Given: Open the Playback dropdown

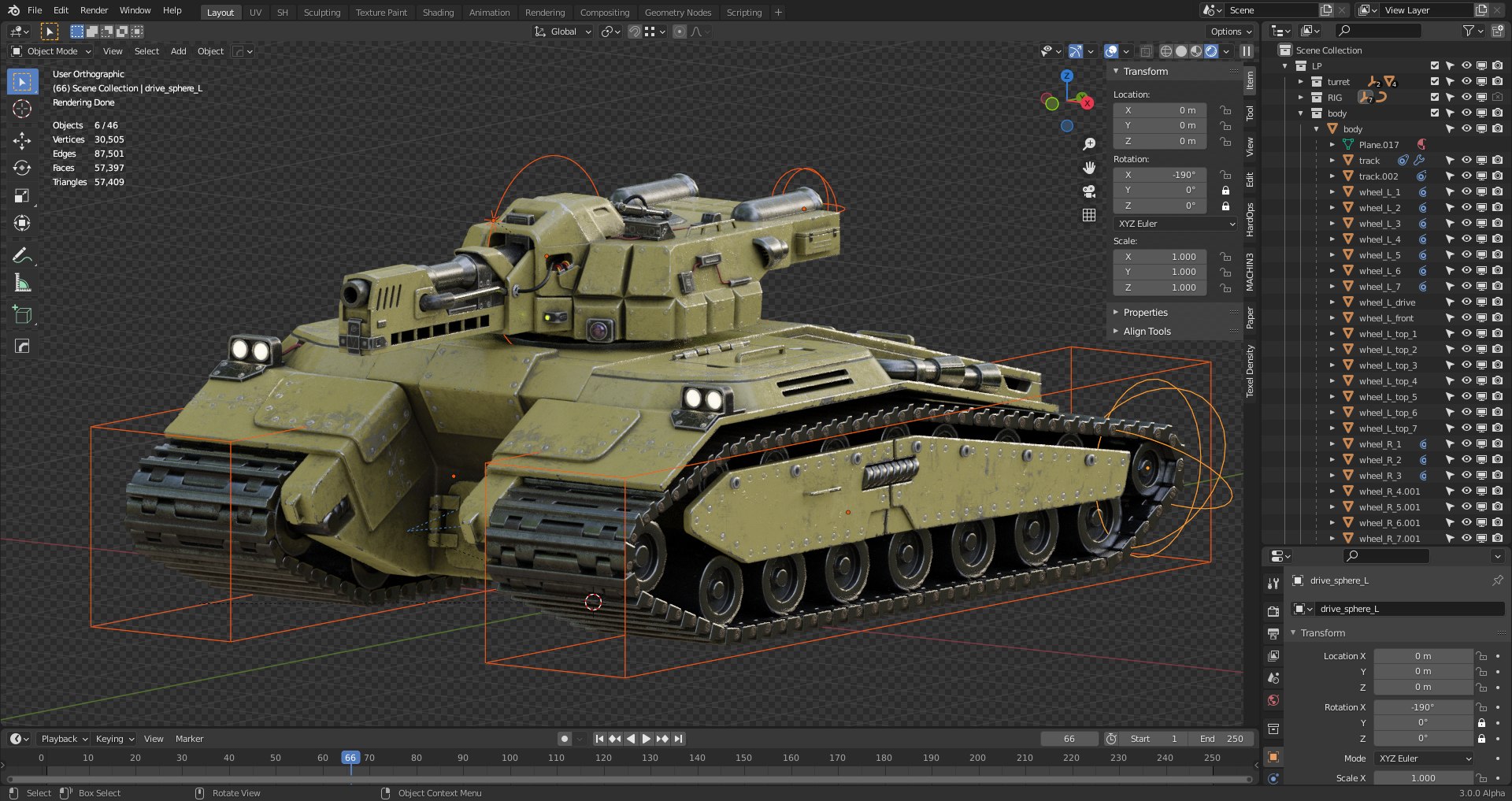Looking at the screenshot, I should [x=64, y=739].
